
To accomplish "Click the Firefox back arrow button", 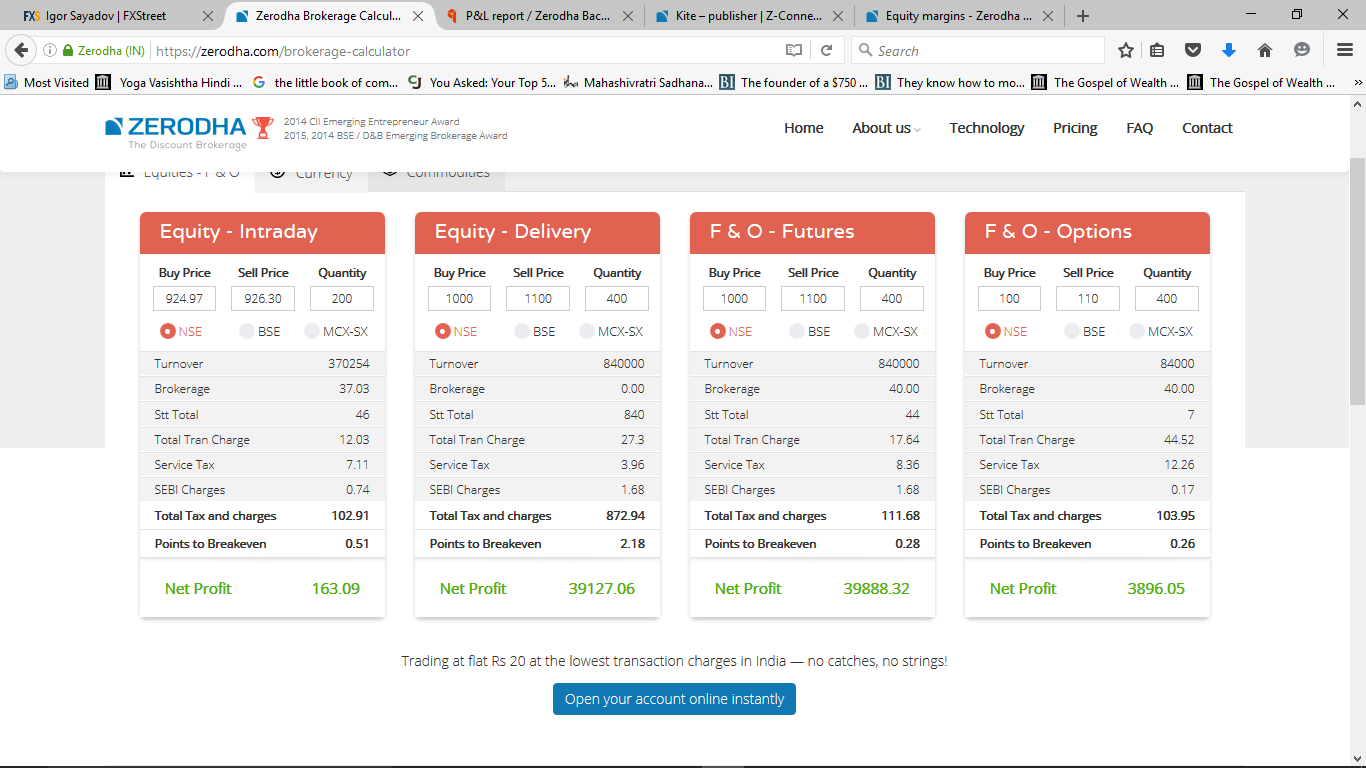I will point(21,50).
